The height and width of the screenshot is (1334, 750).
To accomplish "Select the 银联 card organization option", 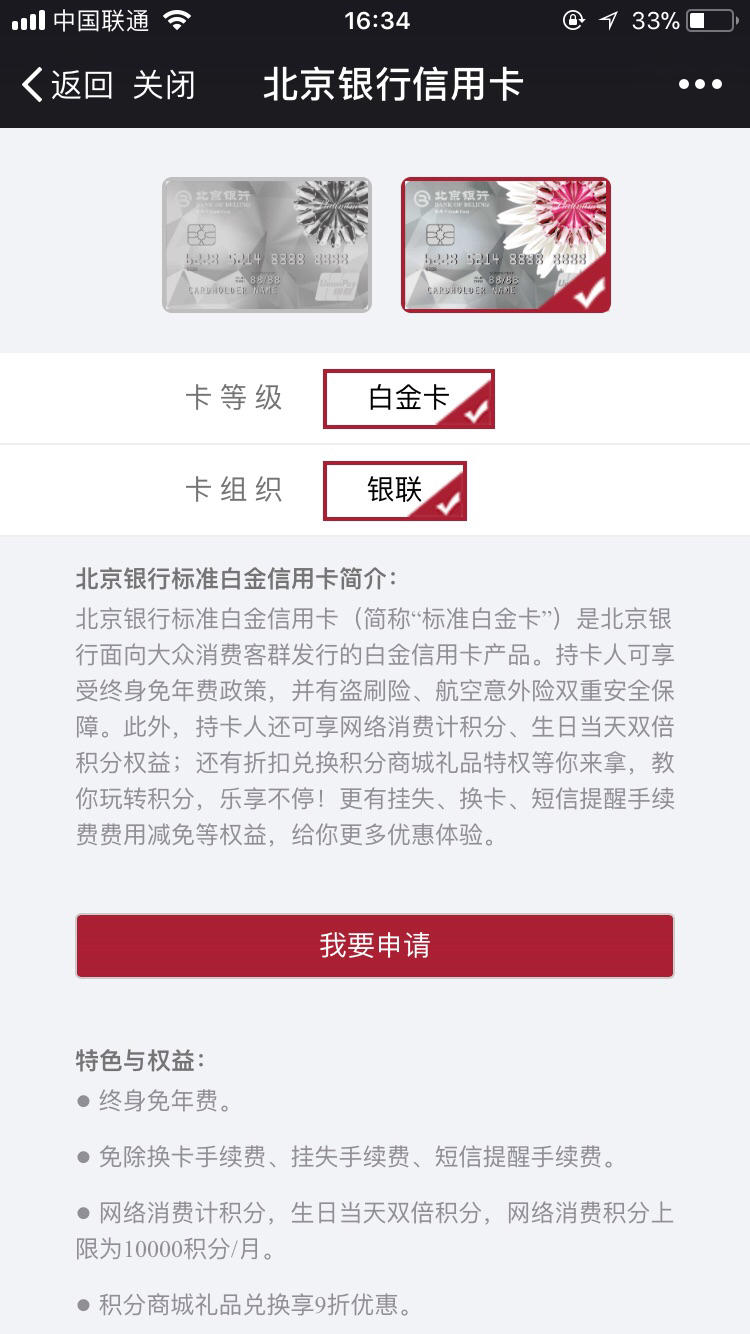I will (394, 490).
